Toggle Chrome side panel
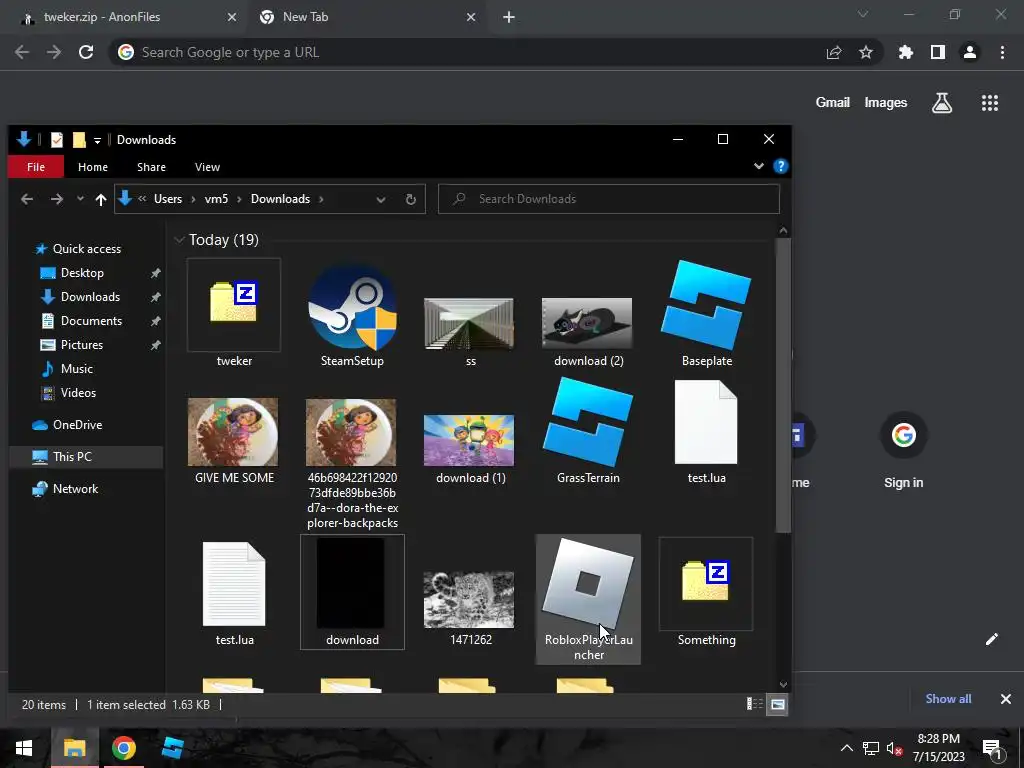The image size is (1024, 768). click(x=938, y=52)
